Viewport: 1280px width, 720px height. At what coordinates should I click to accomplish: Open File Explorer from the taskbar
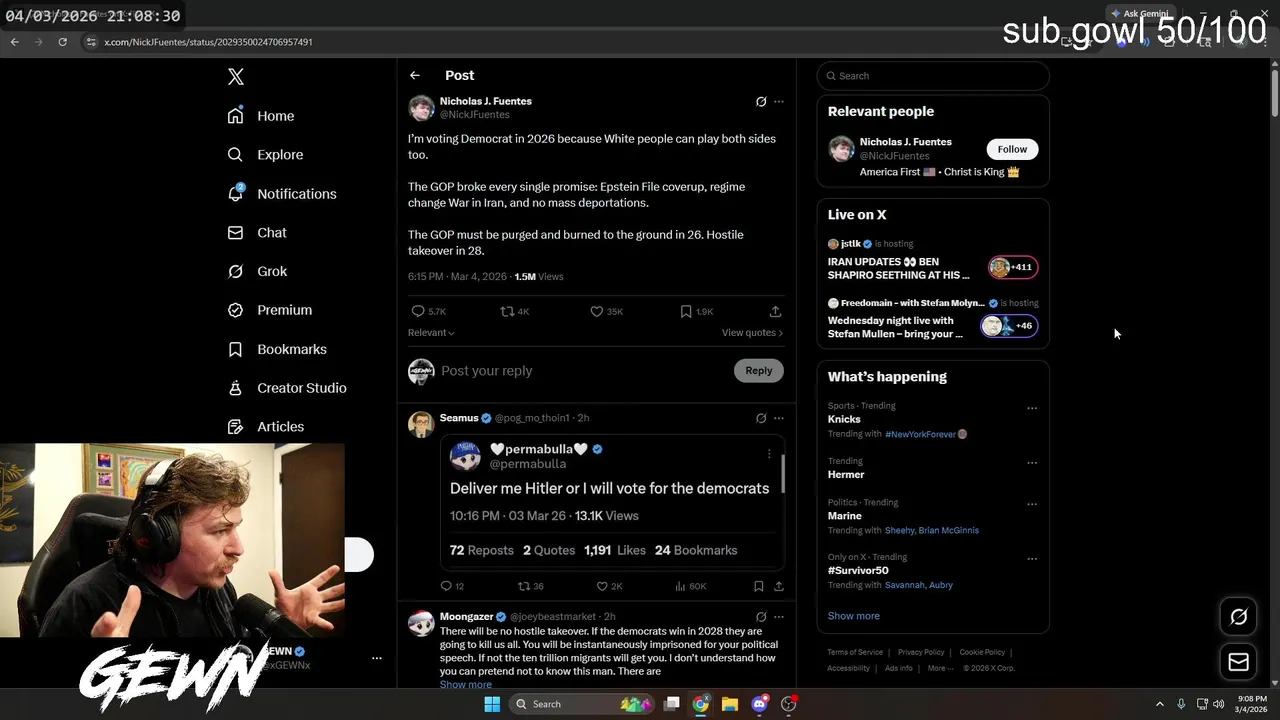[730, 704]
